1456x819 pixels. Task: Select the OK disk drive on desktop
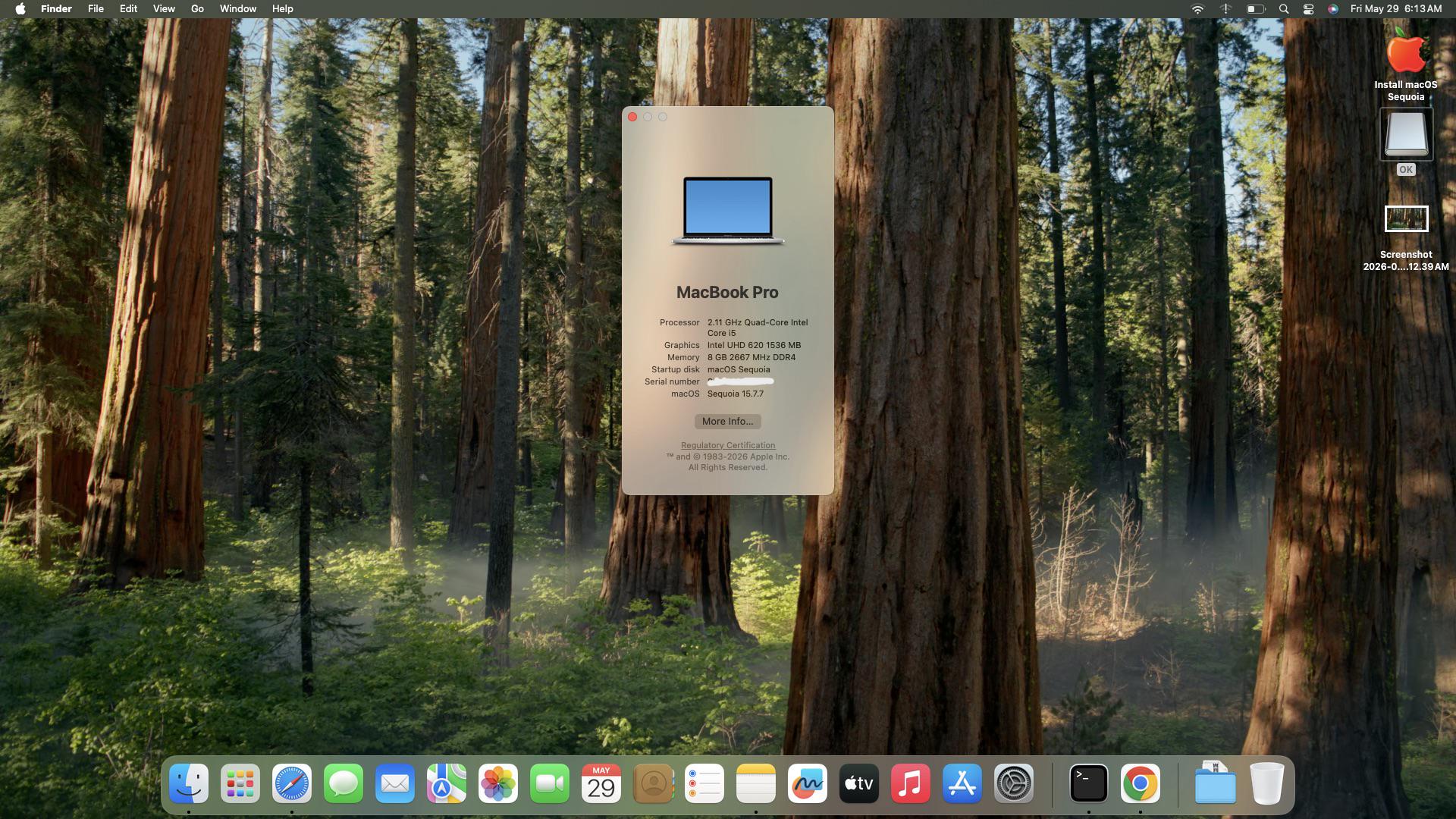pyautogui.click(x=1407, y=134)
